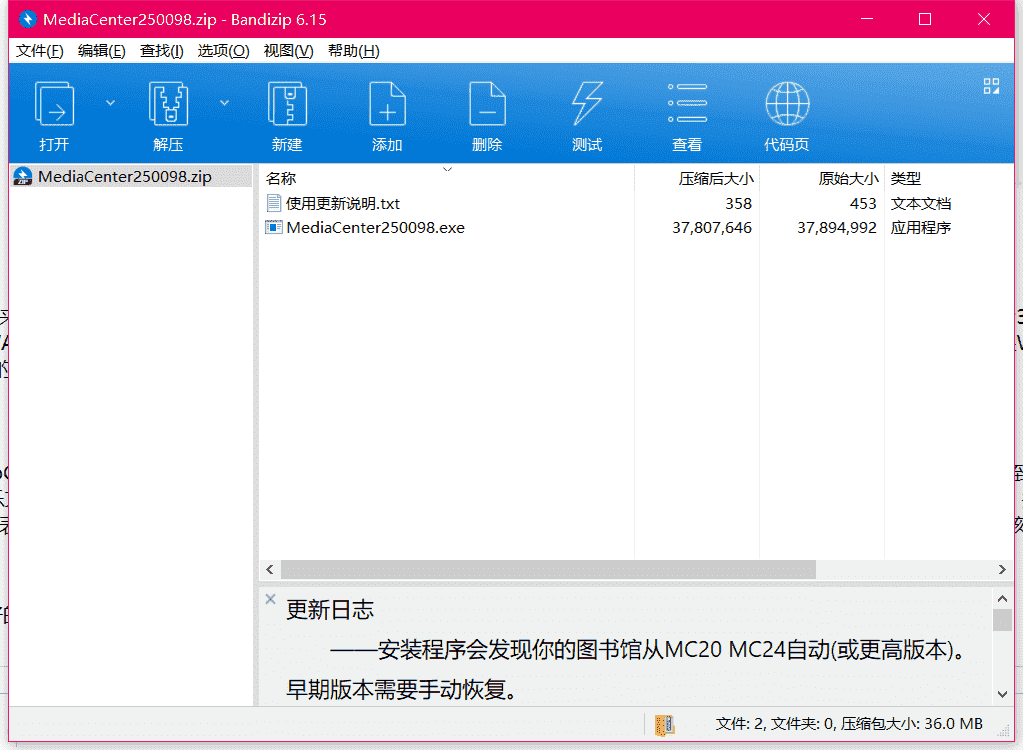1023x750 pixels.
Task: Click the up arrow of the comment panel scrollbar
Action: coord(1002,598)
